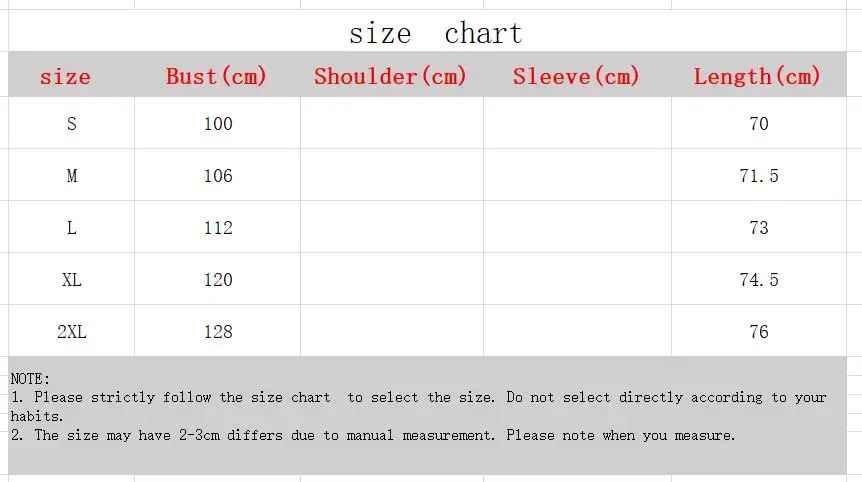This screenshot has width=862, height=482.
Task: Select the length value 76 cell
Action: [758, 332]
